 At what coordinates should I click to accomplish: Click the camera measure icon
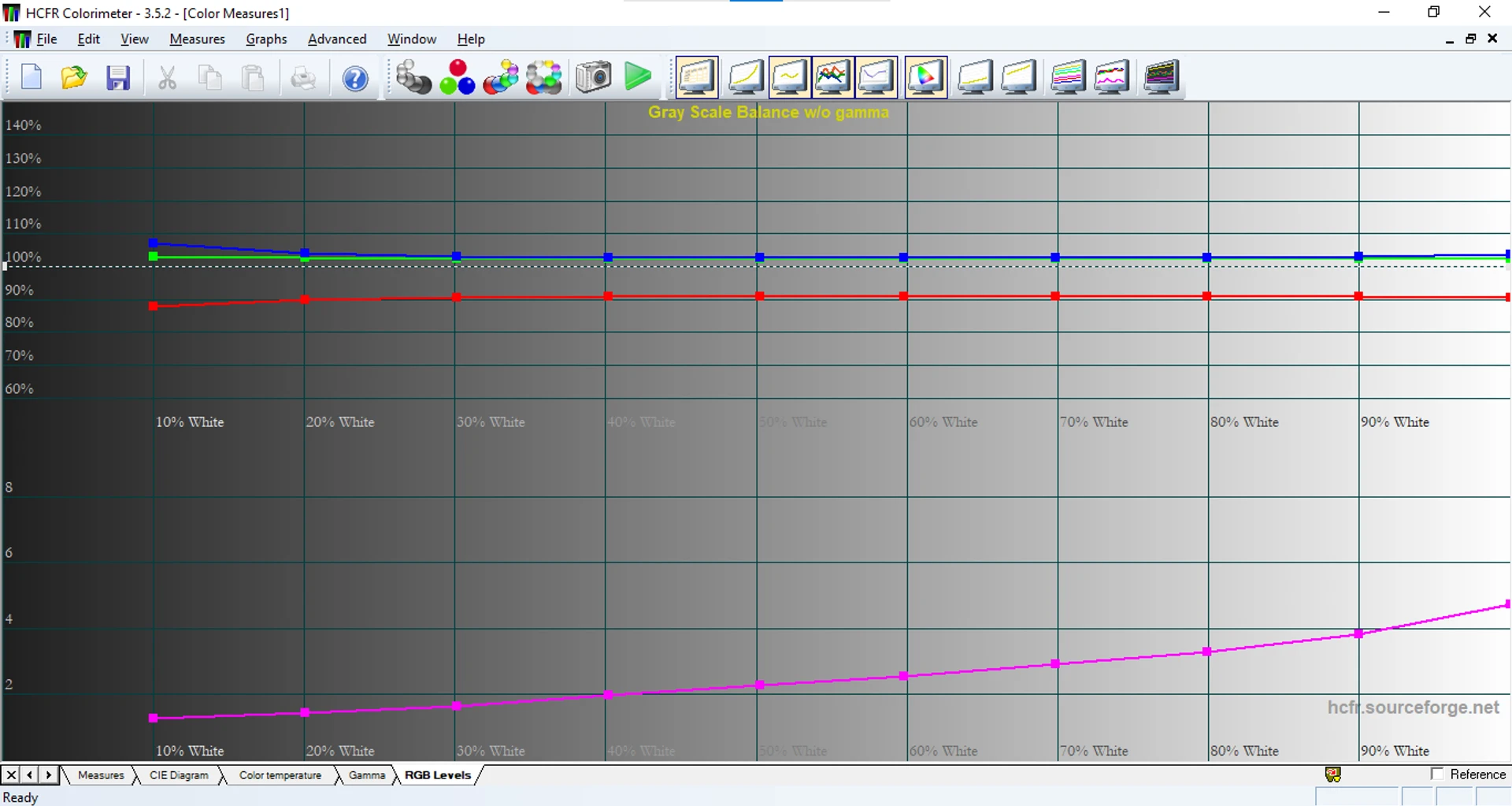pyautogui.click(x=593, y=77)
